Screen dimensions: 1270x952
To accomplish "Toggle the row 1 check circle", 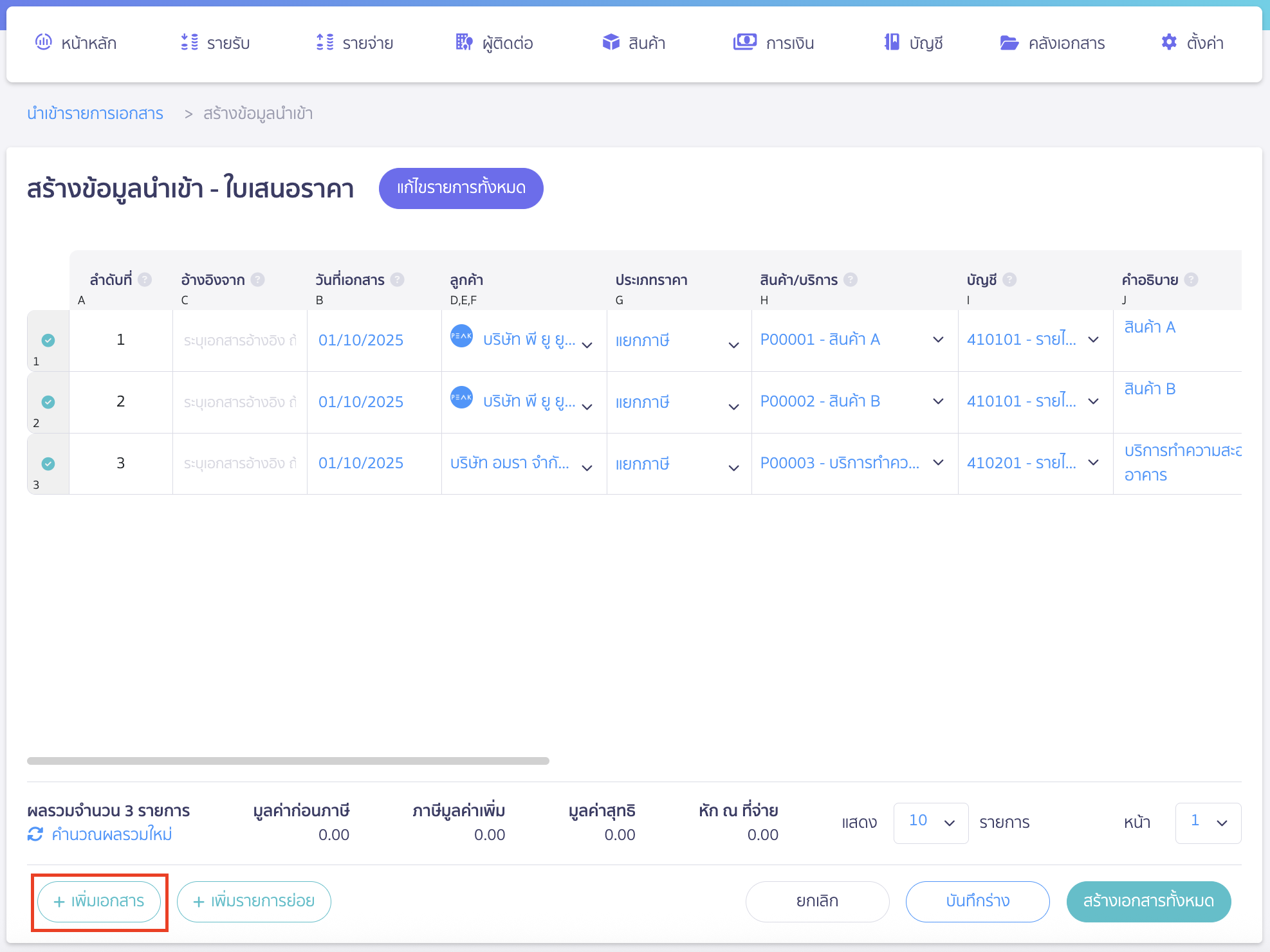I will coord(48,340).
